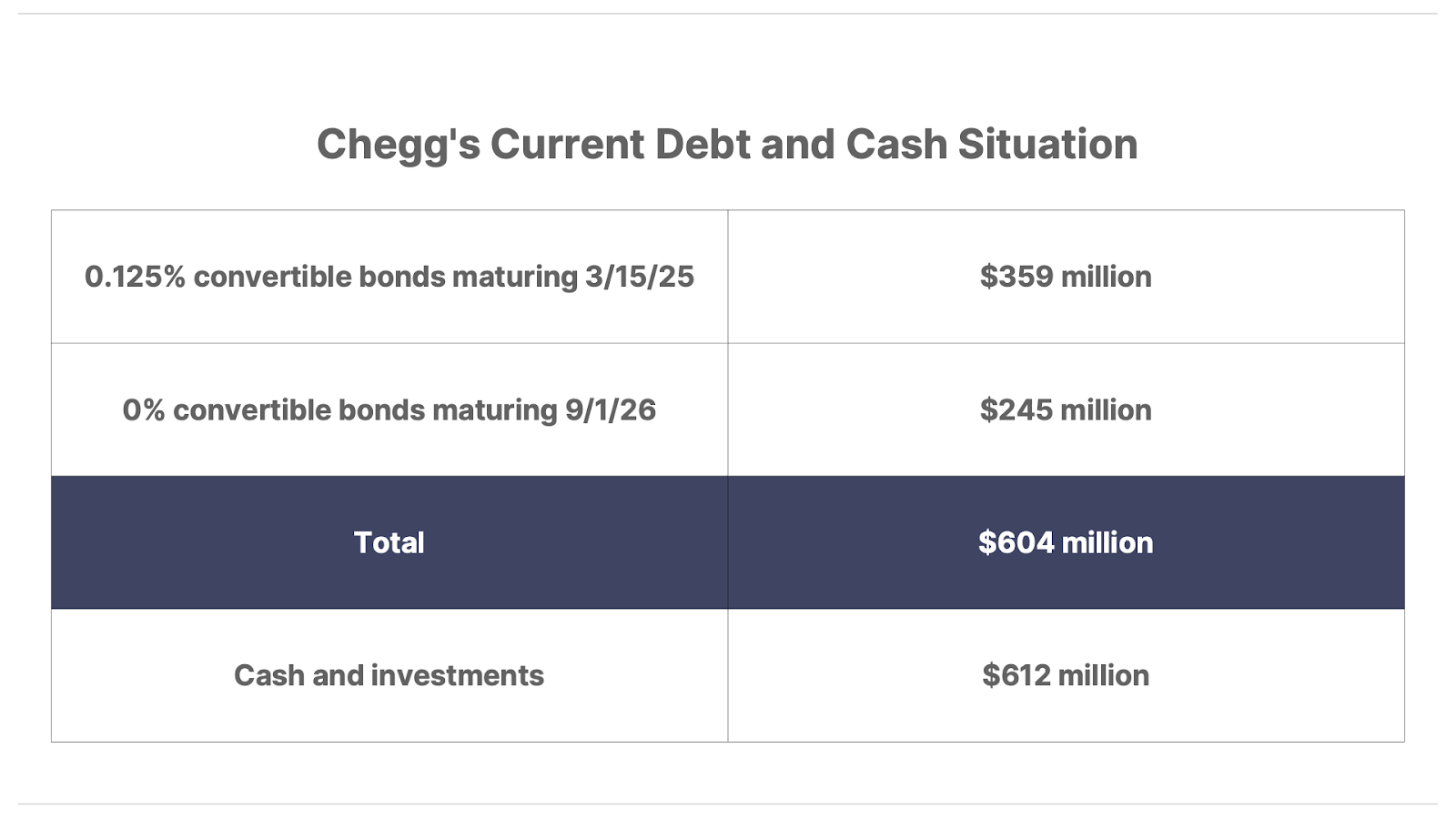Click the word "Situation" in the heading

(1047, 144)
